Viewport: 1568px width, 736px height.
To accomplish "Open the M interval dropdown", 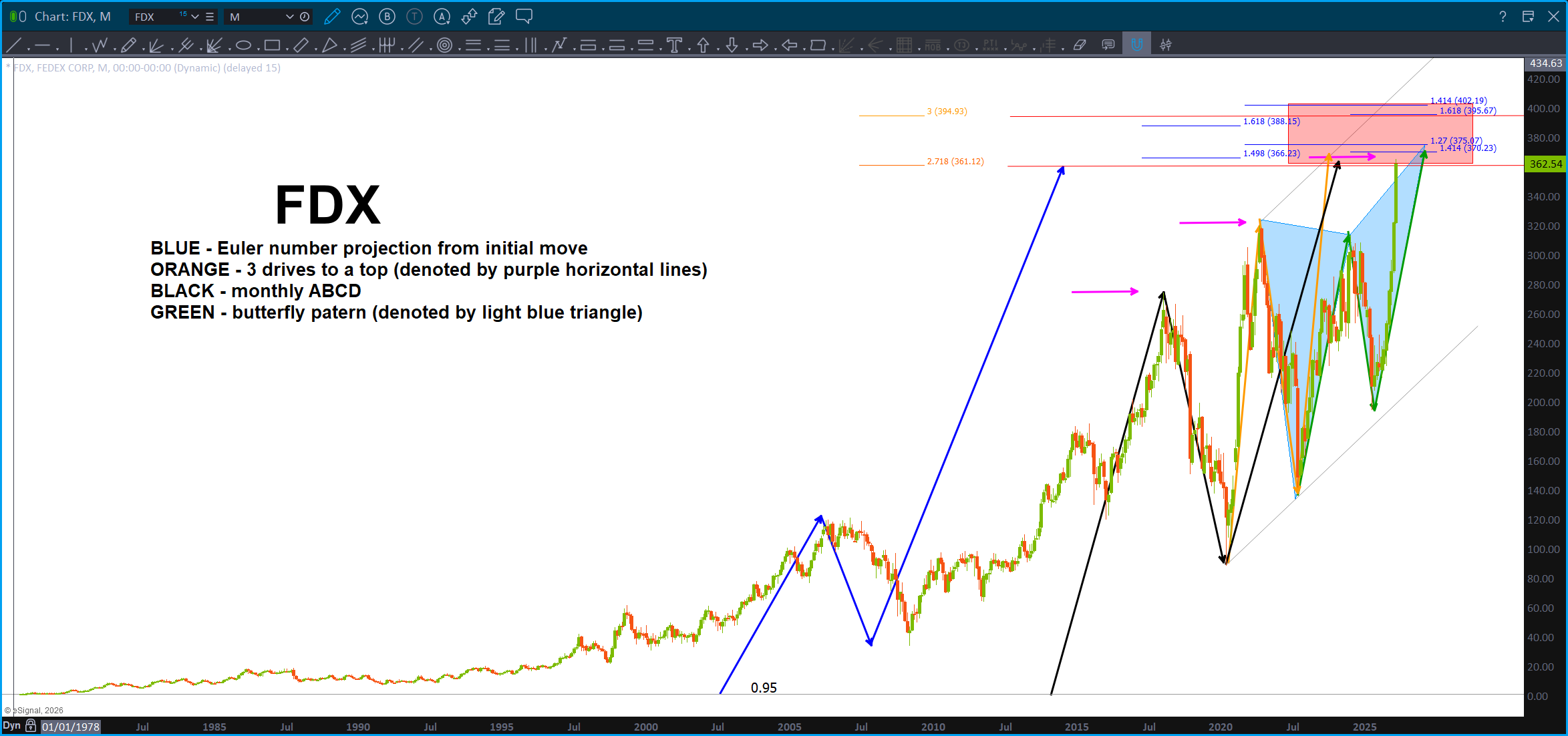I will 289,17.
